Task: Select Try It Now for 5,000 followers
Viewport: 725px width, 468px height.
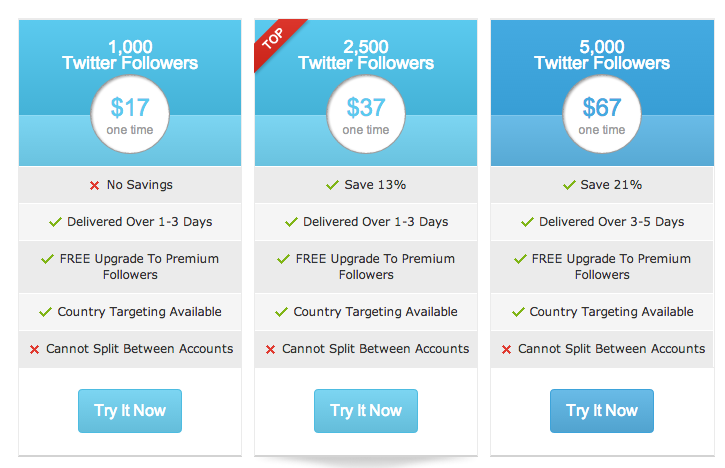Action: [601, 410]
